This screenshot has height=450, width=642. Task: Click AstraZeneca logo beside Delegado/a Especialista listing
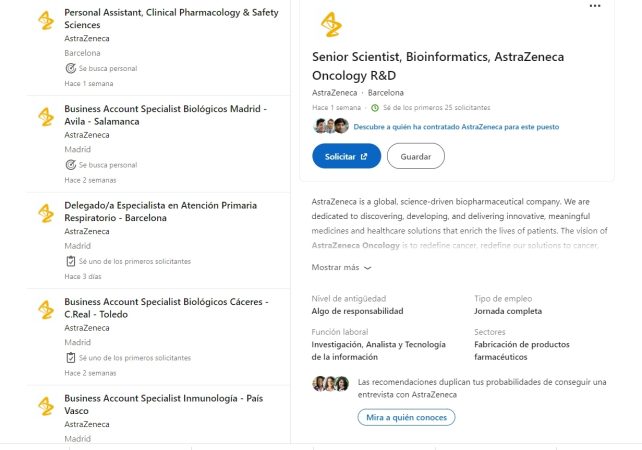[x=46, y=211]
